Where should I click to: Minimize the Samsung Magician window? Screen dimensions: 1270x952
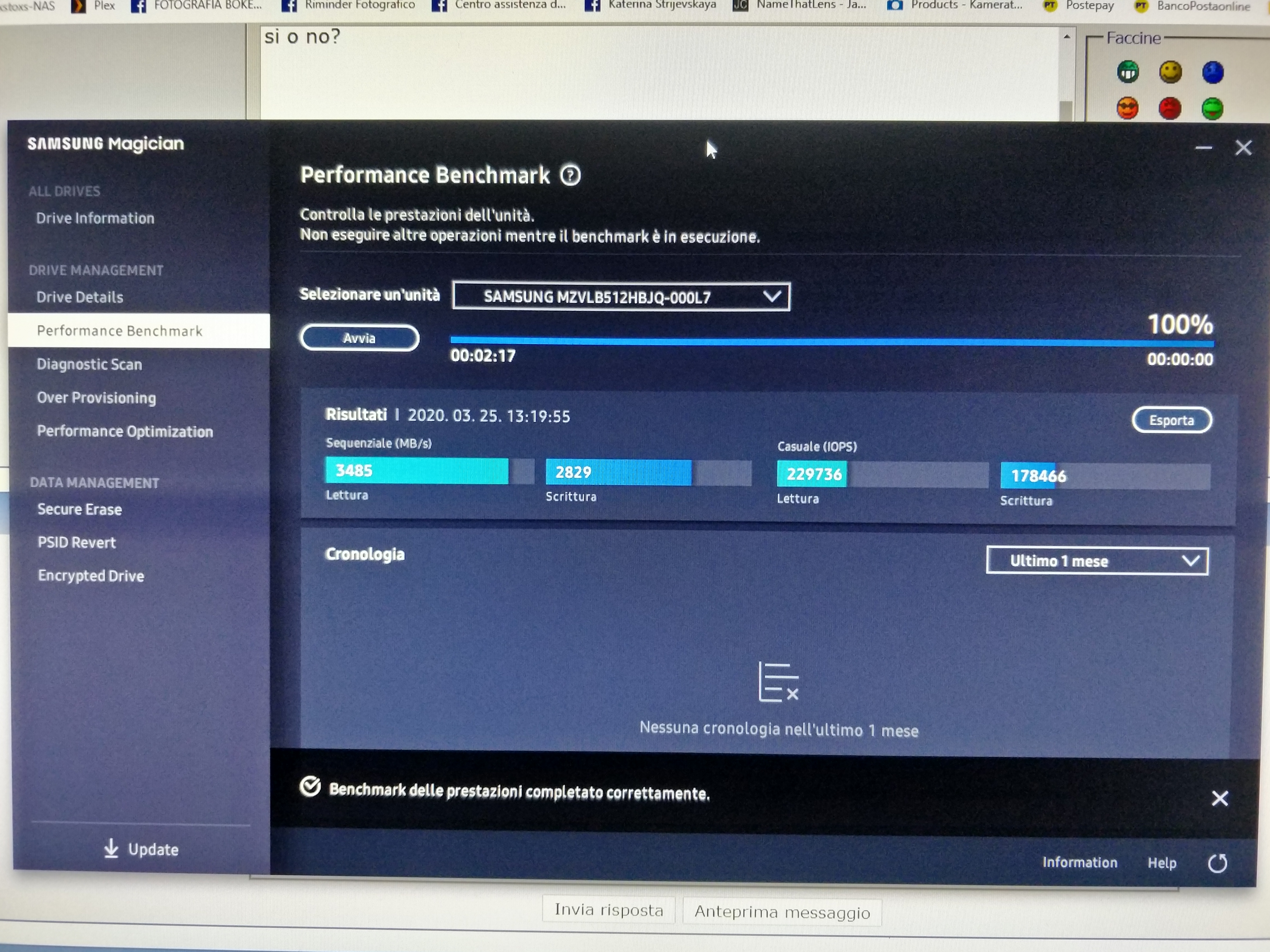coord(1203,148)
